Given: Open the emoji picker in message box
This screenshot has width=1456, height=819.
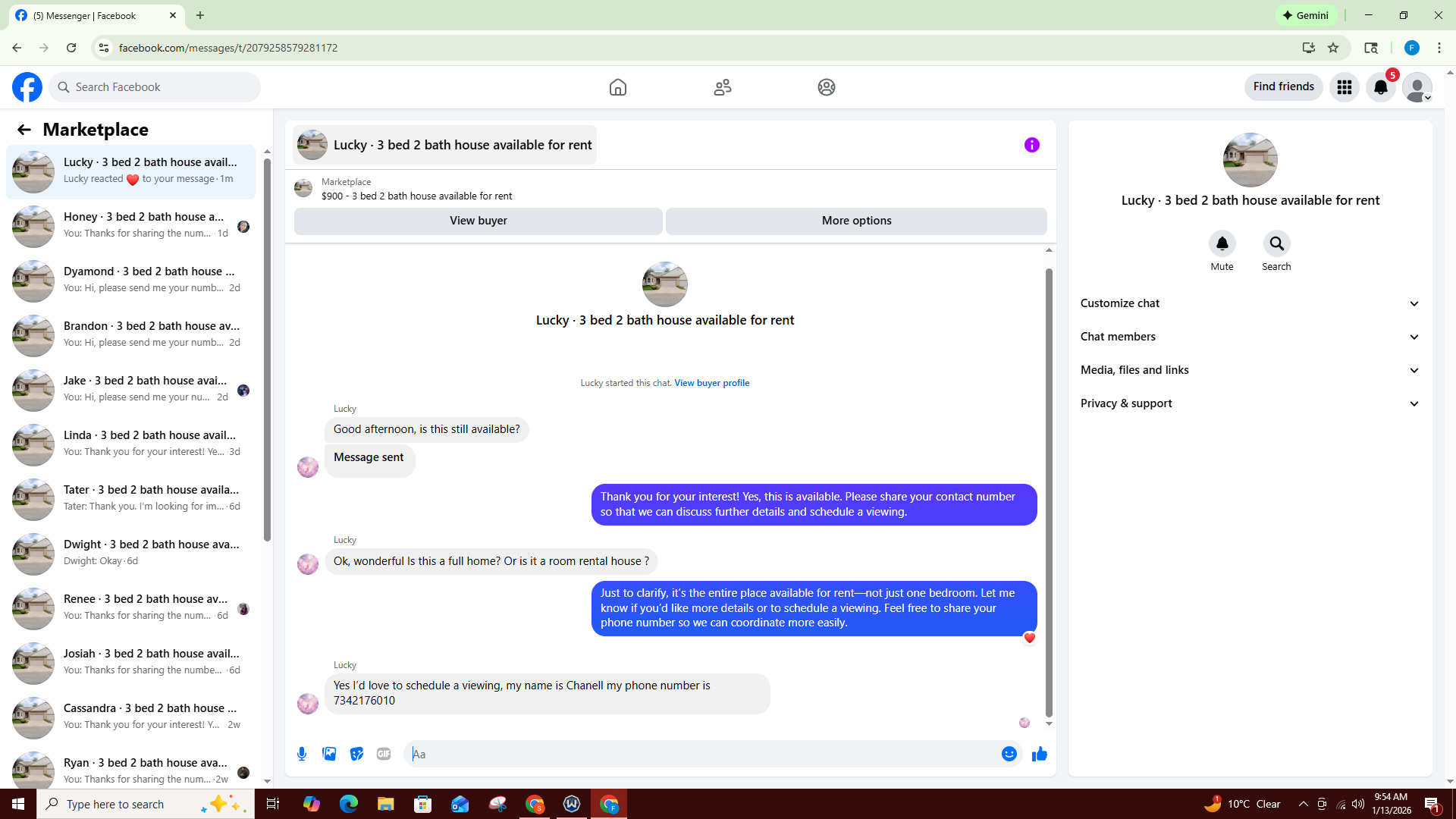Looking at the screenshot, I should click(x=1009, y=754).
